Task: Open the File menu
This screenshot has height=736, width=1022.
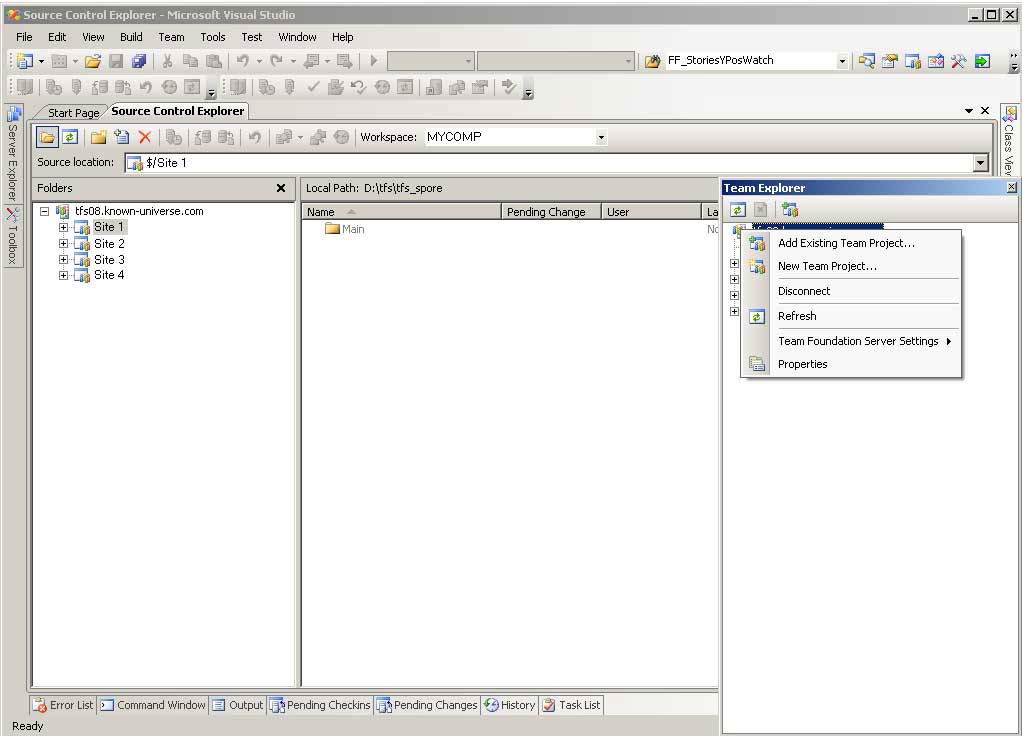Action: click(24, 37)
